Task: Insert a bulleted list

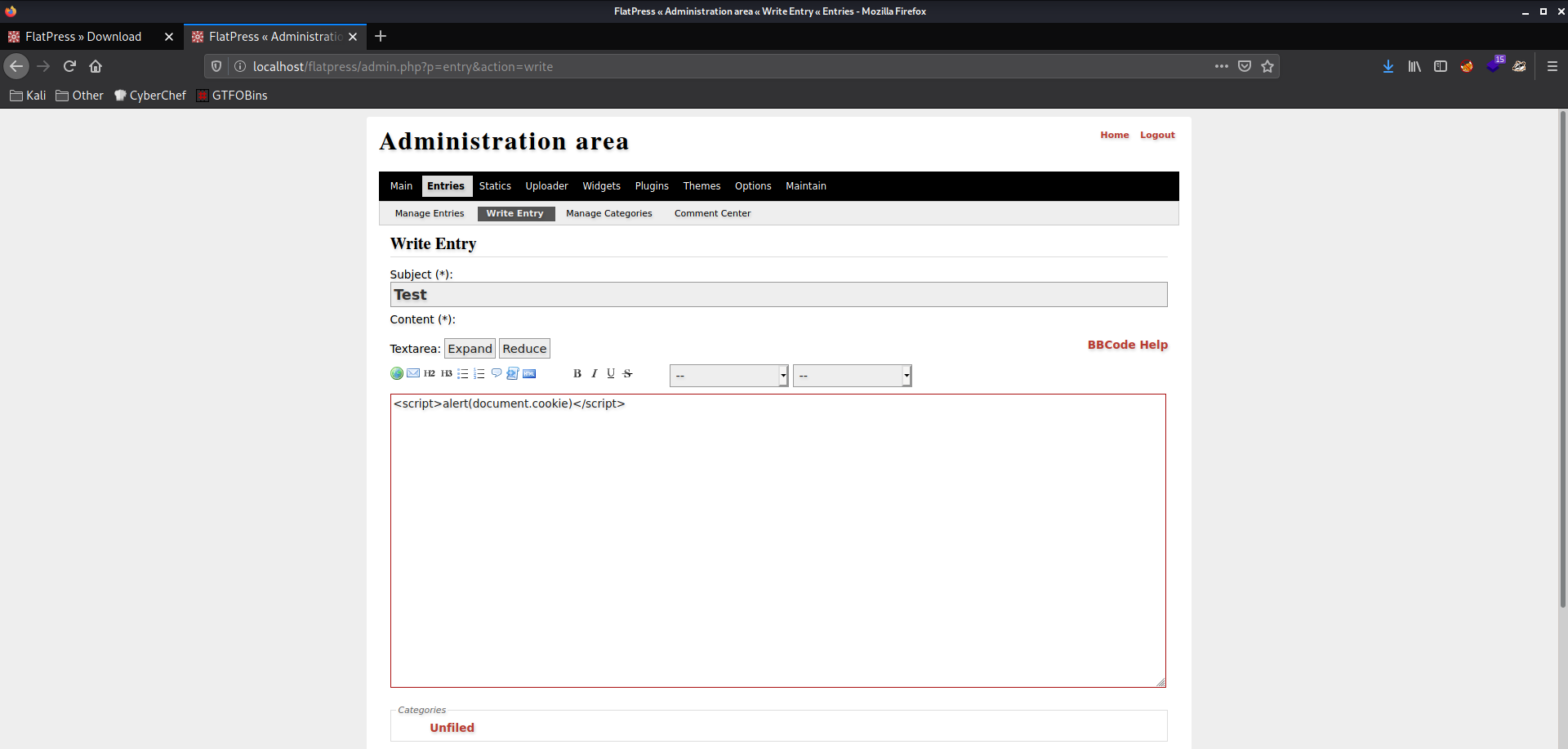Action: click(463, 373)
